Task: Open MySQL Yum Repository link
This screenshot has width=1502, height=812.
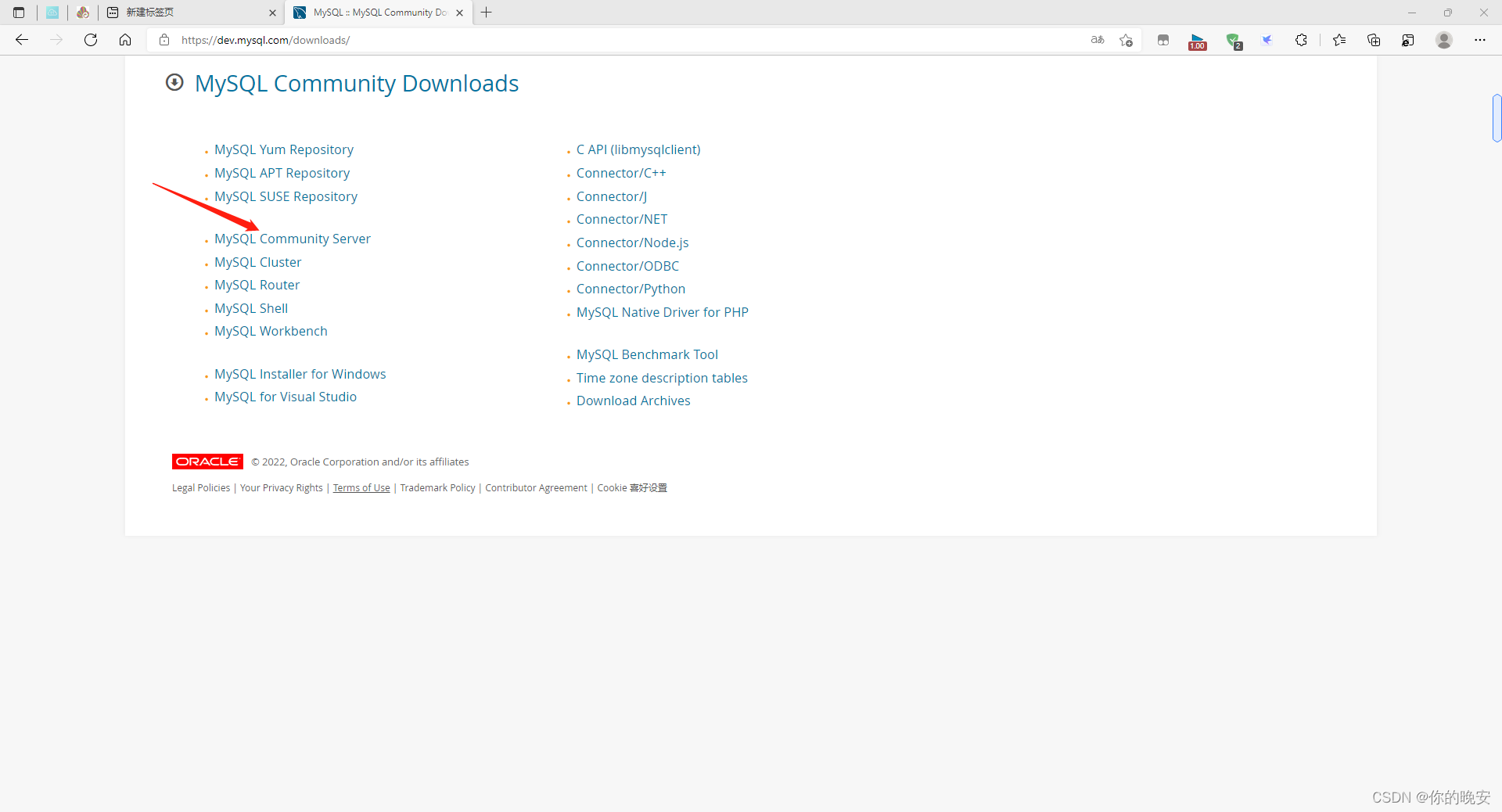Action: (x=284, y=149)
